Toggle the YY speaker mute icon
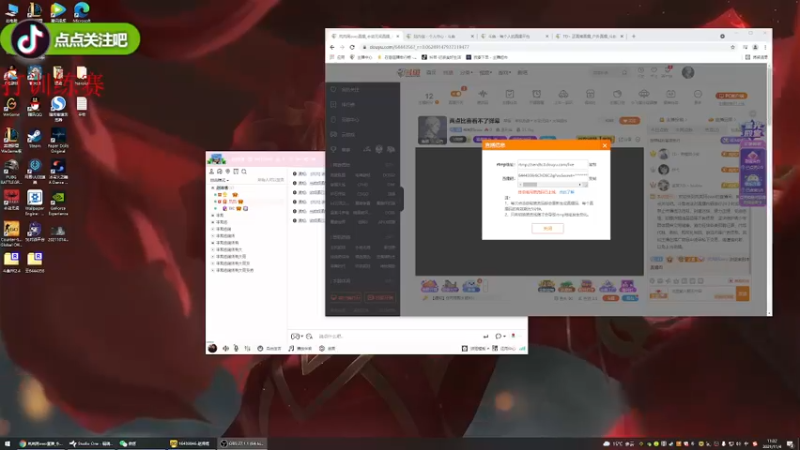 point(226,348)
